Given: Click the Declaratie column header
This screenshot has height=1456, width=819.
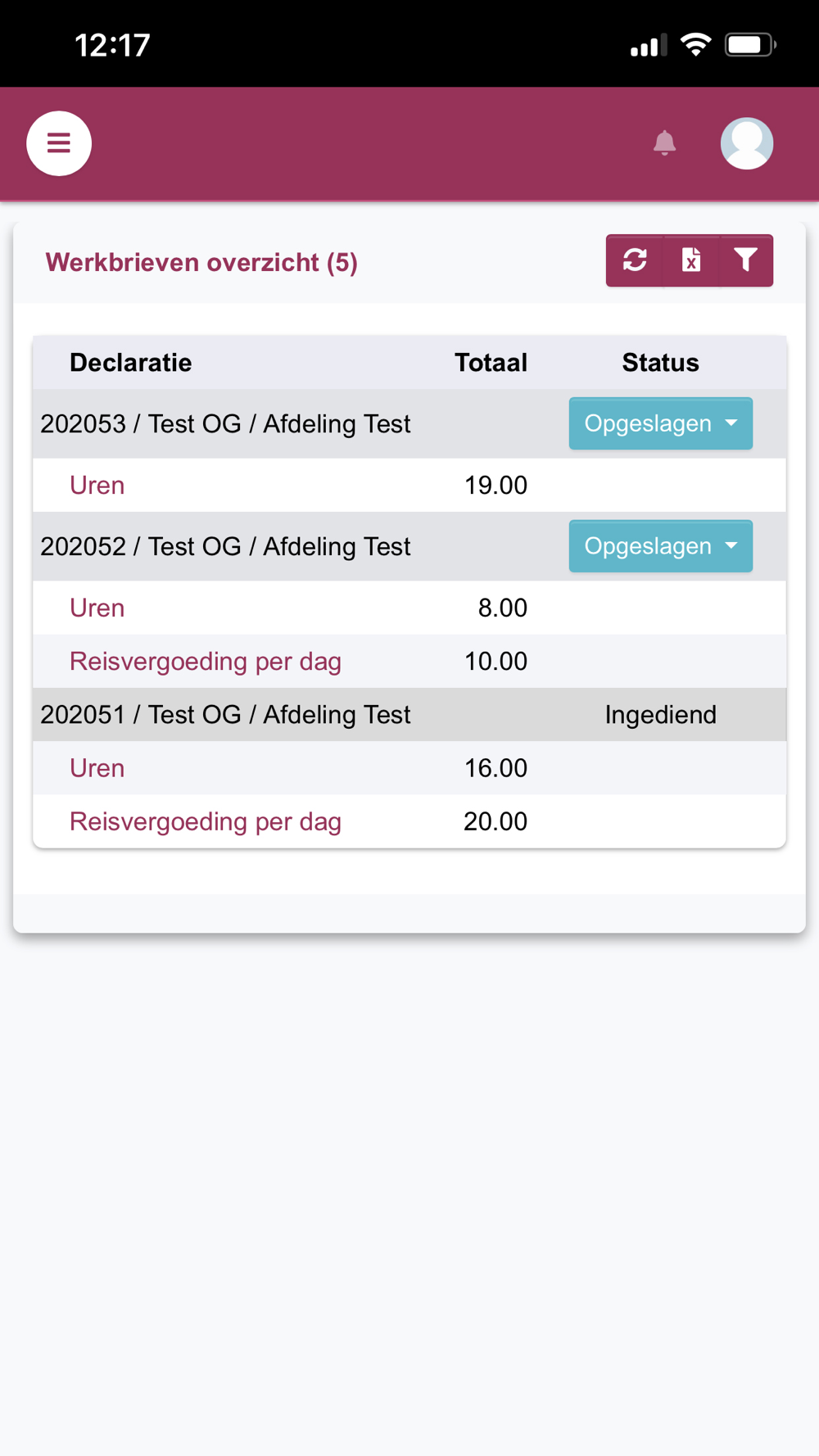Looking at the screenshot, I should tap(130, 363).
